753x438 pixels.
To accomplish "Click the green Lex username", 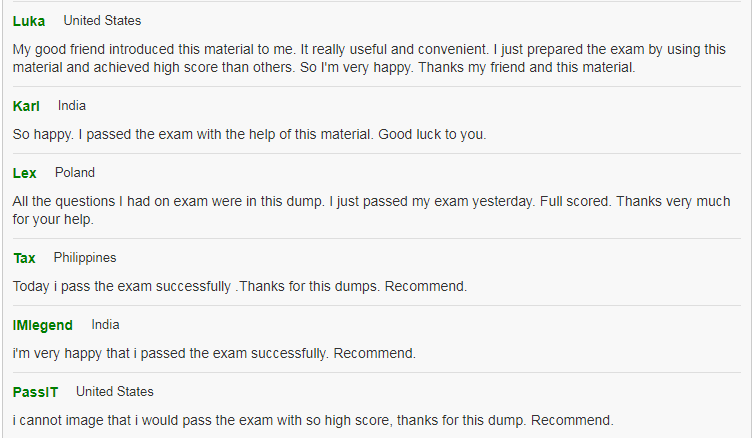I will pyautogui.click(x=24, y=173).
